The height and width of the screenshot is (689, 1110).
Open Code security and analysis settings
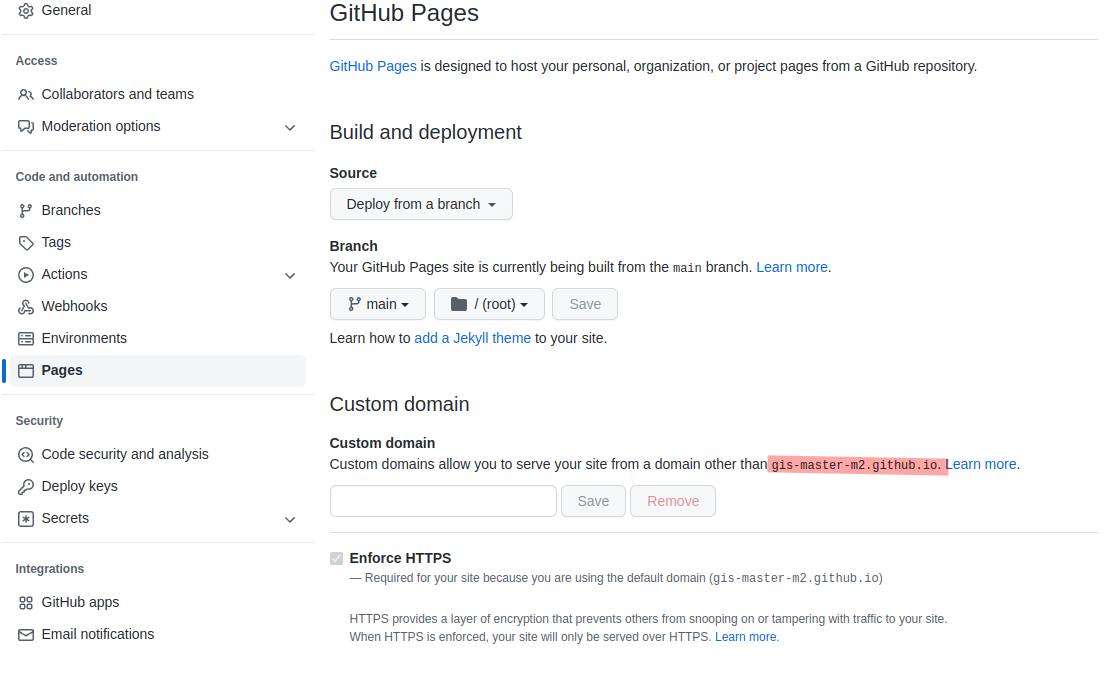coord(125,454)
